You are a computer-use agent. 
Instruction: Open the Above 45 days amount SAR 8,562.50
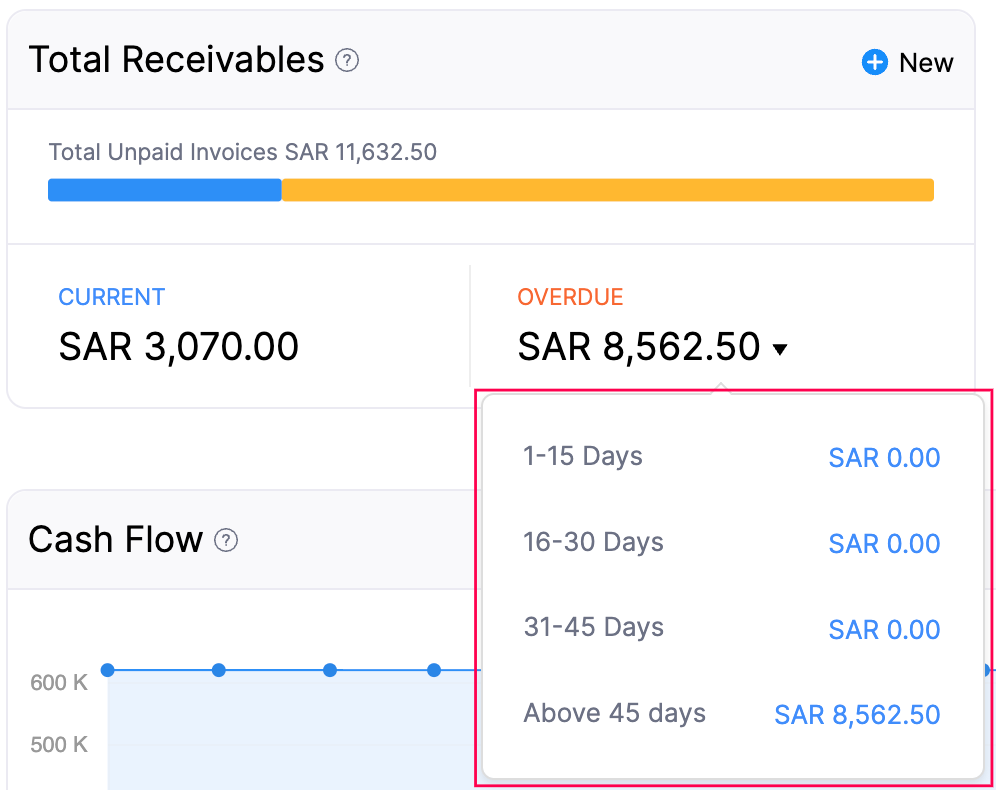[856, 713]
